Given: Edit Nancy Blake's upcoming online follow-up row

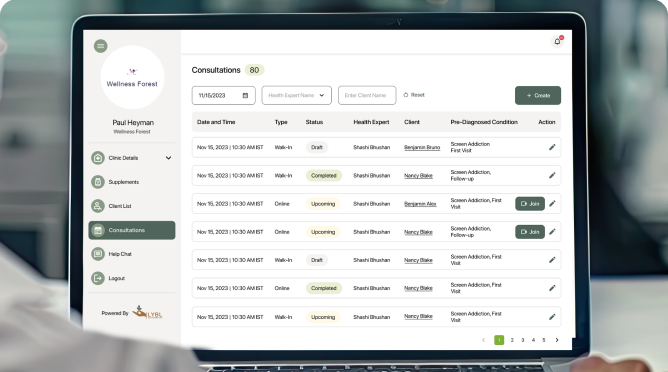Looking at the screenshot, I should tap(552, 231).
